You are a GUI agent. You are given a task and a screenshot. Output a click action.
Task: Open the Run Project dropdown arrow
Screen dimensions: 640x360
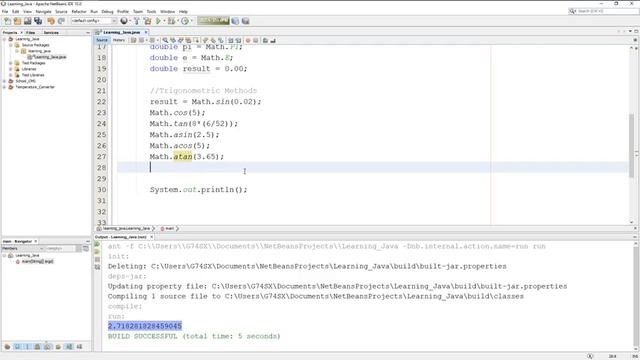[164, 21]
